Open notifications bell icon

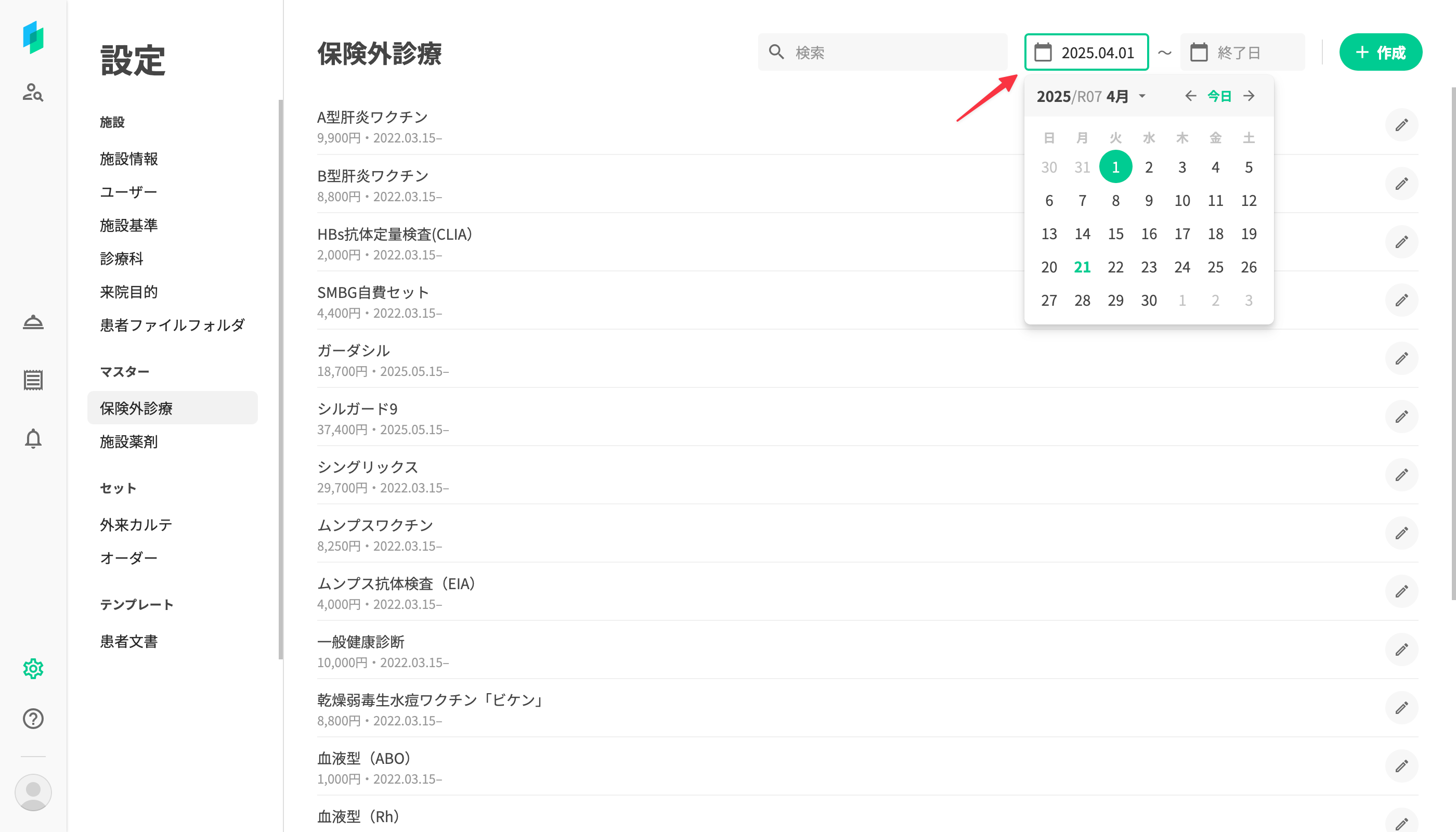tap(33, 439)
